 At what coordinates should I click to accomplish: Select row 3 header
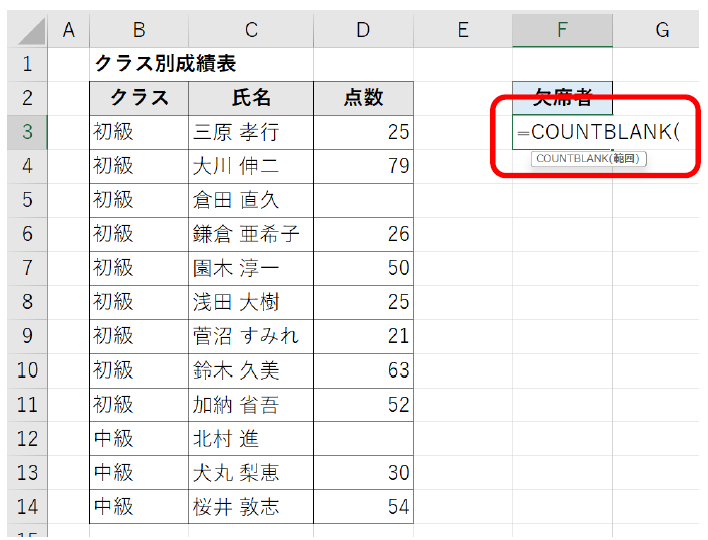[x=27, y=132]
